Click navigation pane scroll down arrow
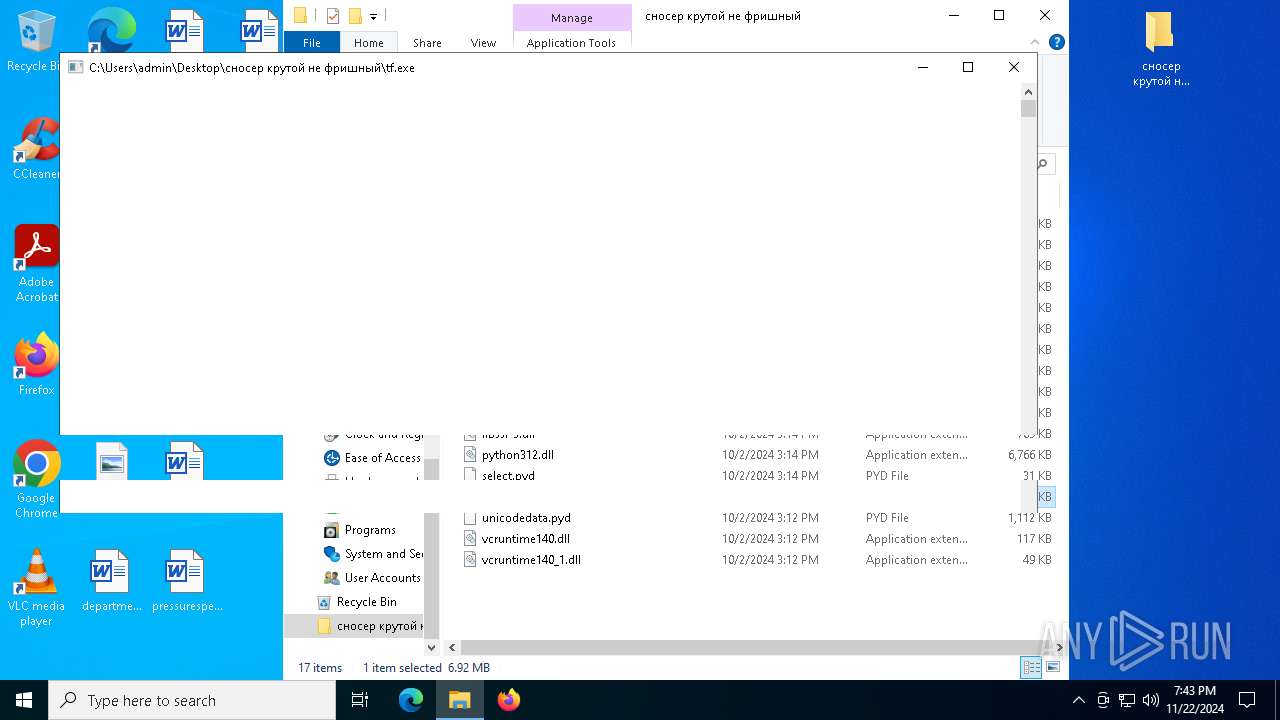 (x=432, y=647)
